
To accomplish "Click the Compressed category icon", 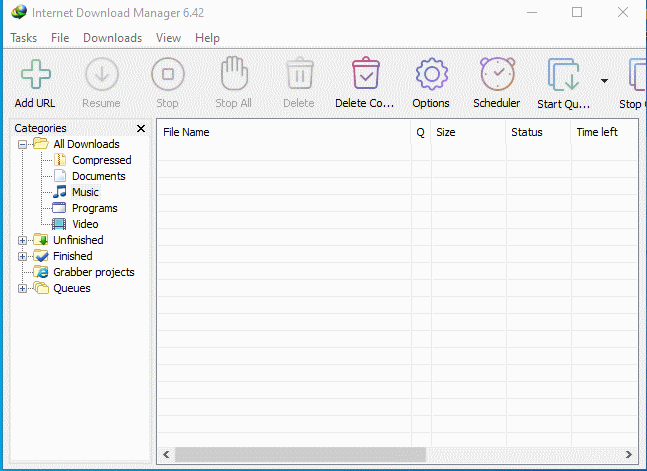I will 60,160.
